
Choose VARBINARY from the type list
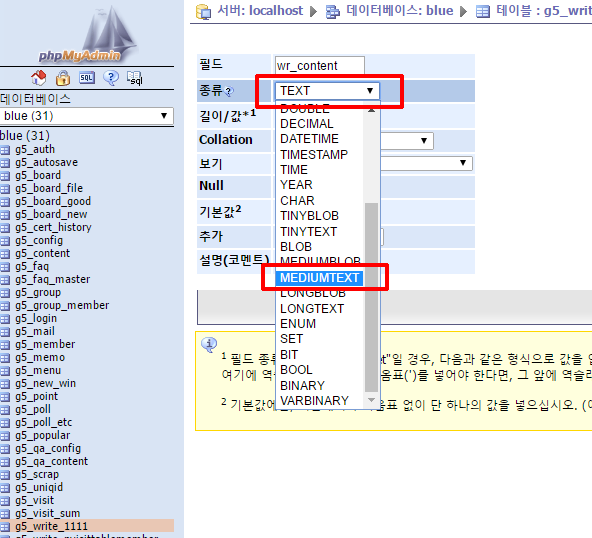tap(314, 401)
